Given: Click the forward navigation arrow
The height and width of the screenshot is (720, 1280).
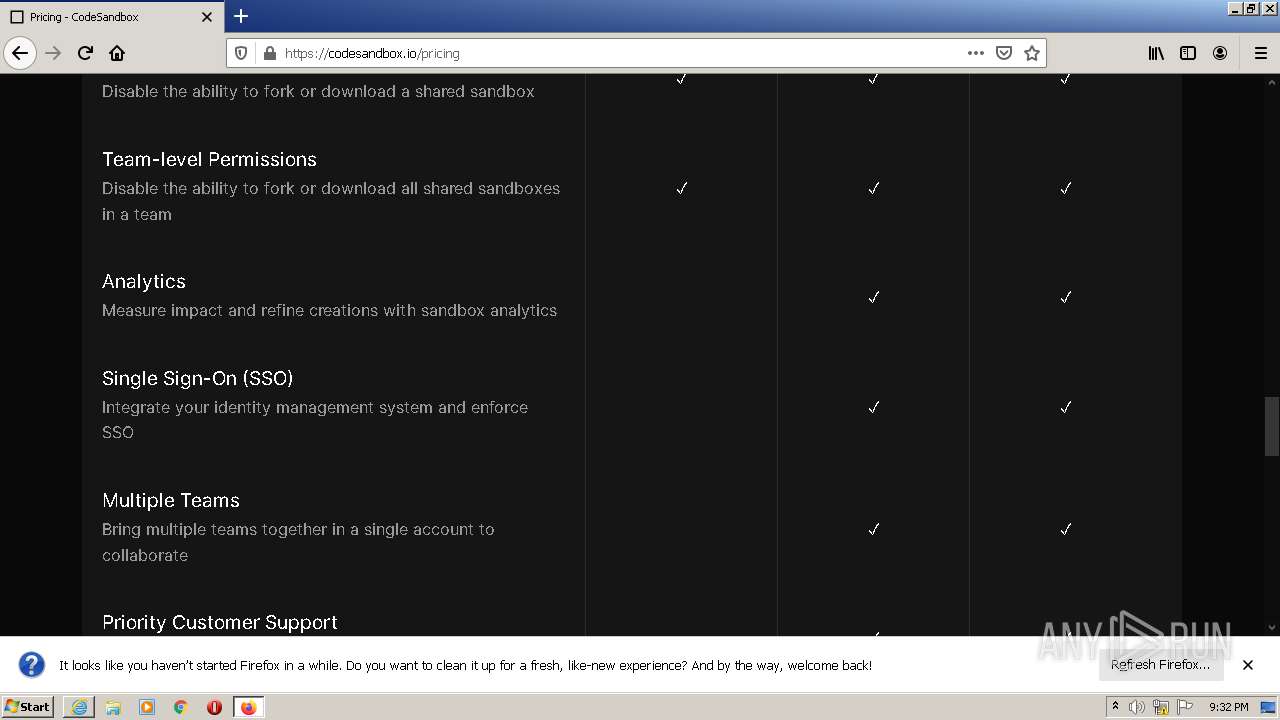Looking at the screenshot, I should pos(53,53).
